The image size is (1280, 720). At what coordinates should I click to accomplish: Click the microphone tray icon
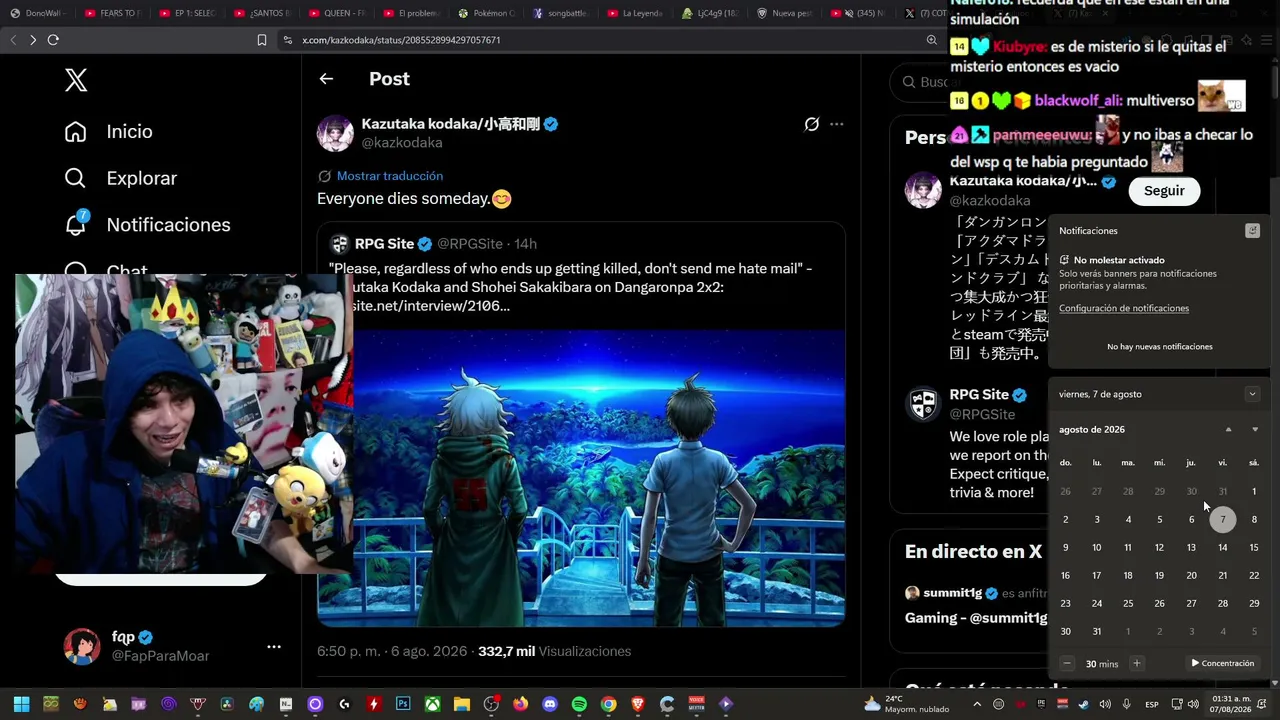[1127, 704]
